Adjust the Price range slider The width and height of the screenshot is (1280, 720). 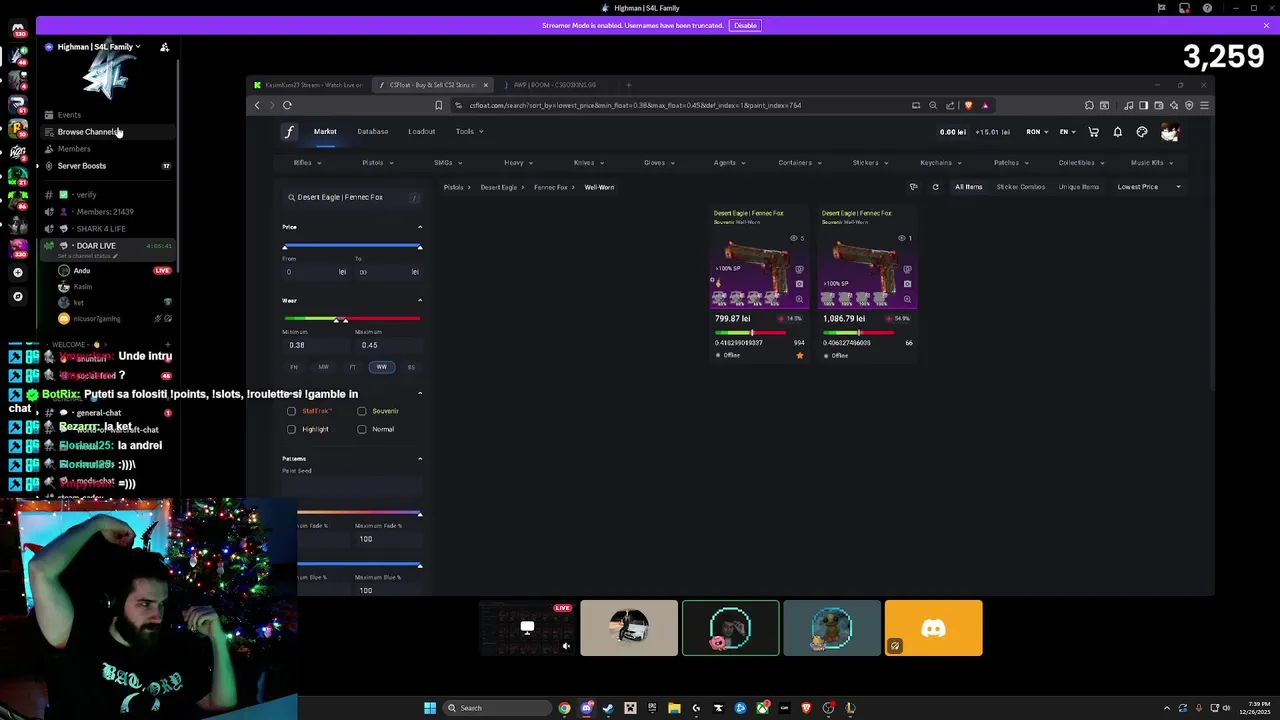352,247
